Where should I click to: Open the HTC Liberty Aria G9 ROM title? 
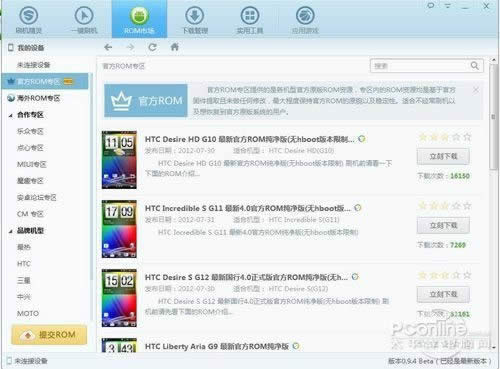217,346
